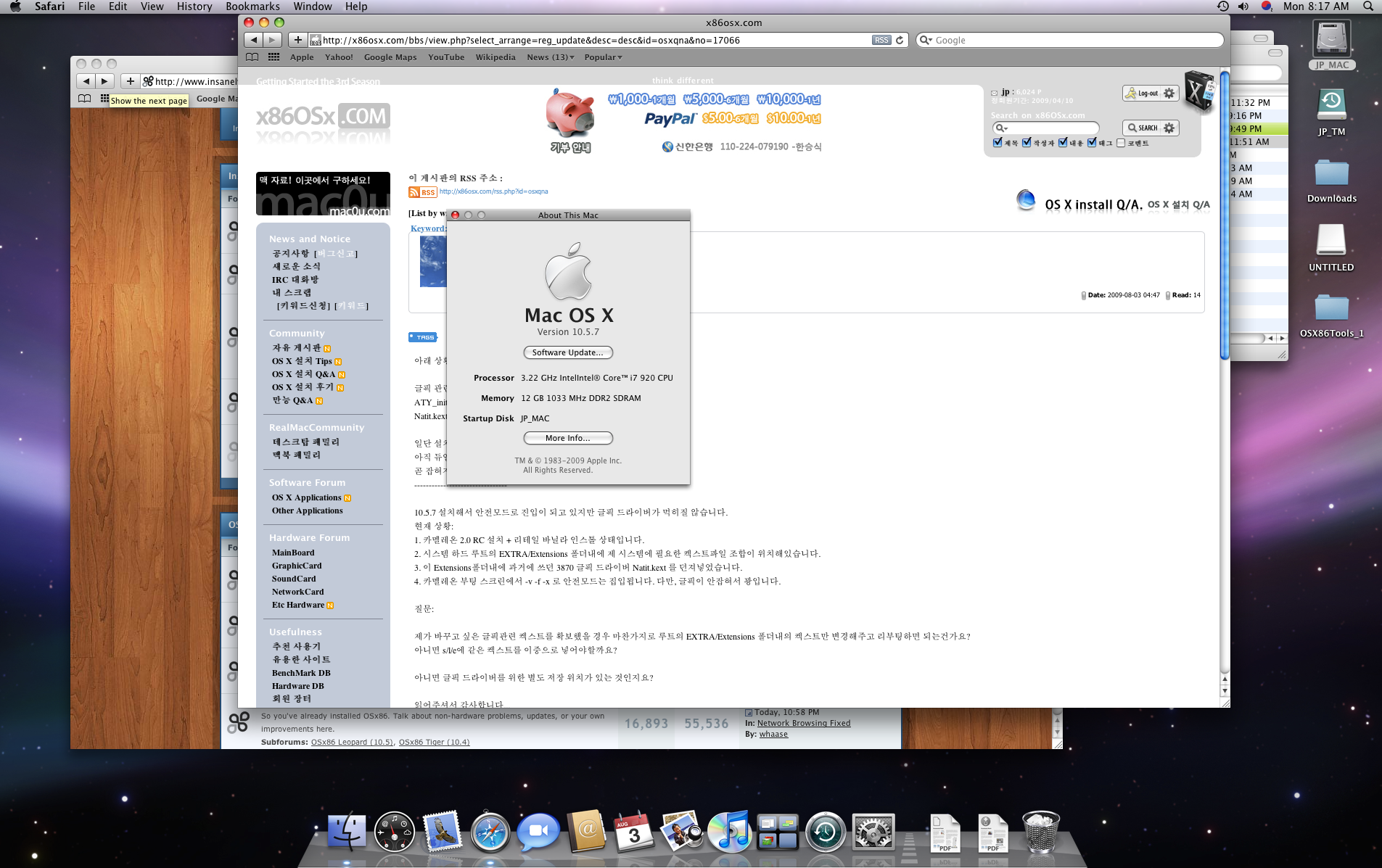Uncheck the 태그 search checkbox
The width and height of the screenshot is (1382, 868).
pos(1092,143)
